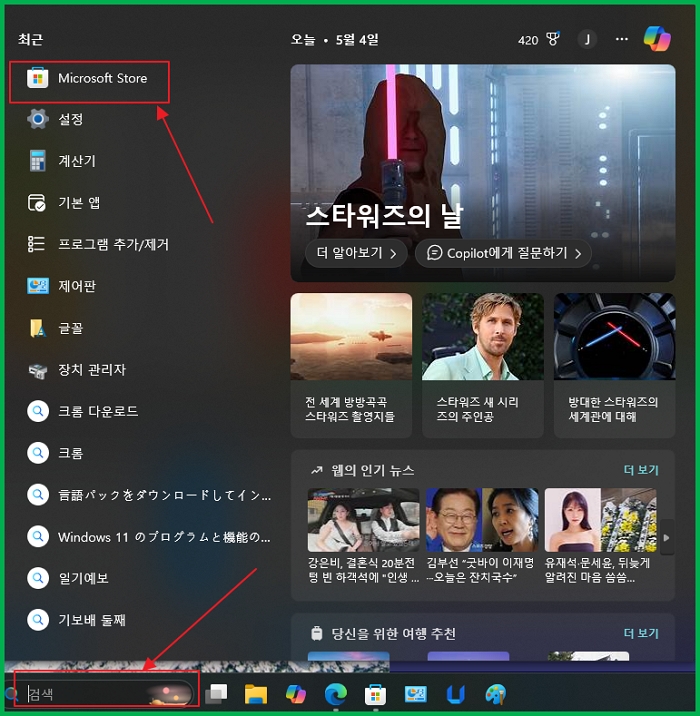Click 더 알아보기 button on Star Wars banner
The image size is (700, 716).
[x=356, y=253]
